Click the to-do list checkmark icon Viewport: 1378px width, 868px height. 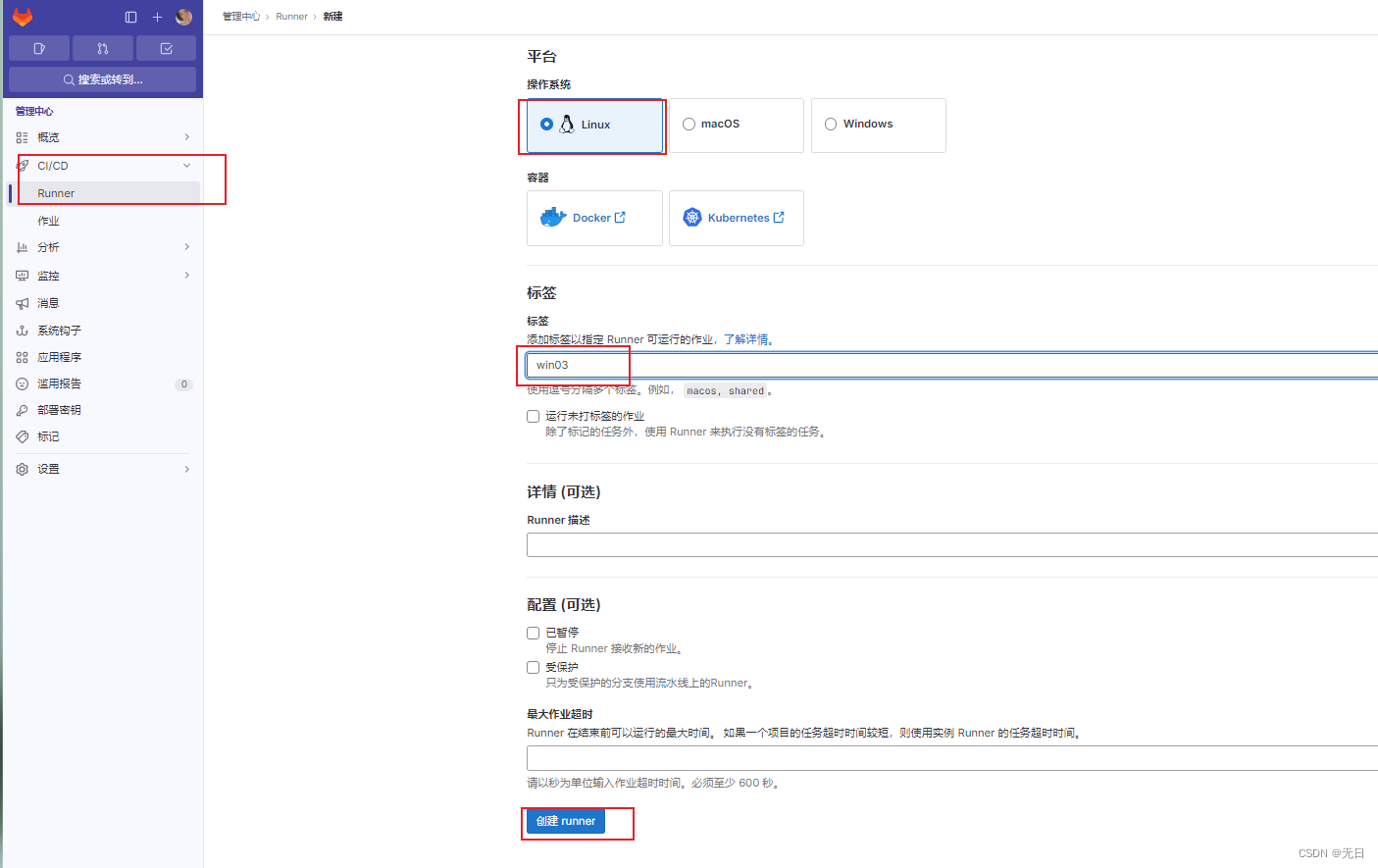click(166, 47)
